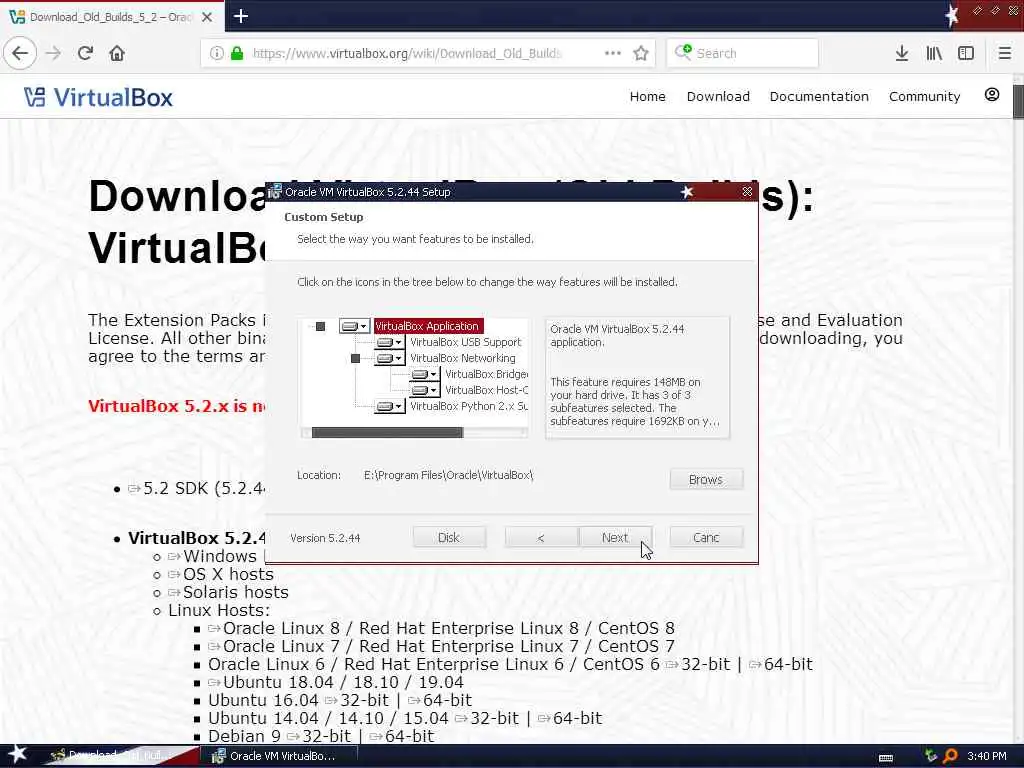
Task: Open VirtualBox Networking feature install dropdown
Action: click(x=390, y=358)
